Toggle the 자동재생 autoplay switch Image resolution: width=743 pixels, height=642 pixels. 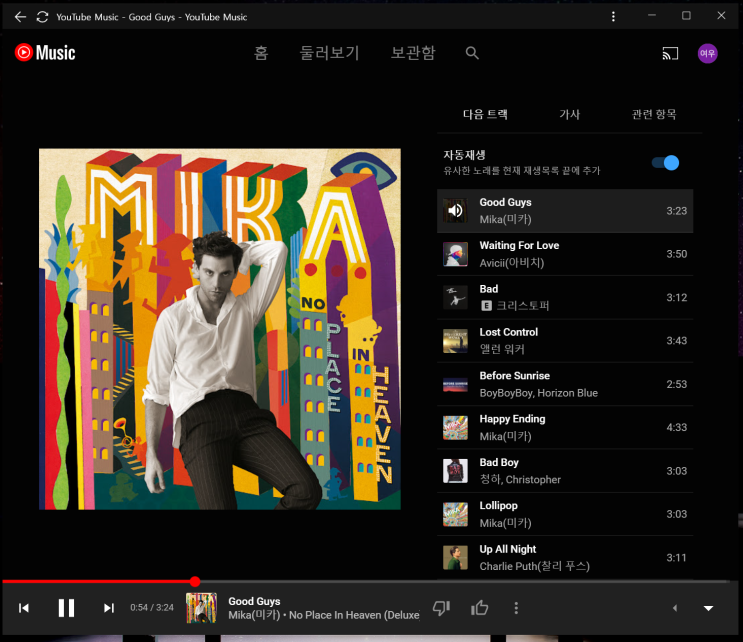click(x=665, y=163)
